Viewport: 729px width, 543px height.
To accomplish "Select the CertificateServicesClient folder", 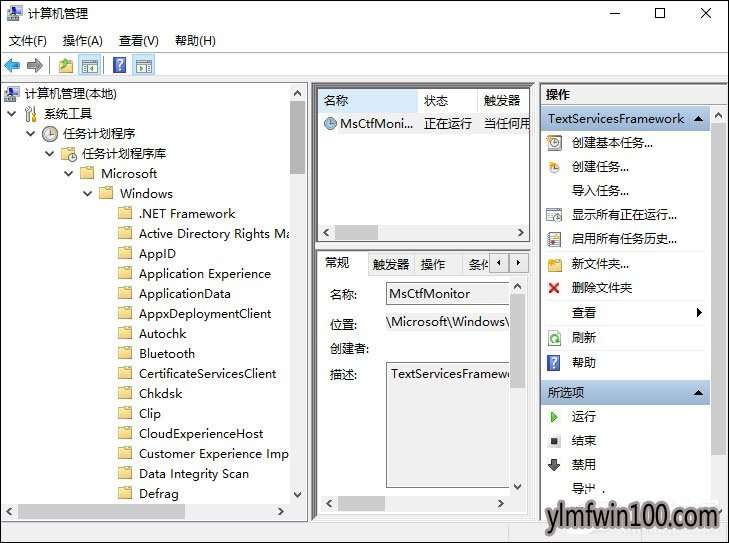I will 207,373.
